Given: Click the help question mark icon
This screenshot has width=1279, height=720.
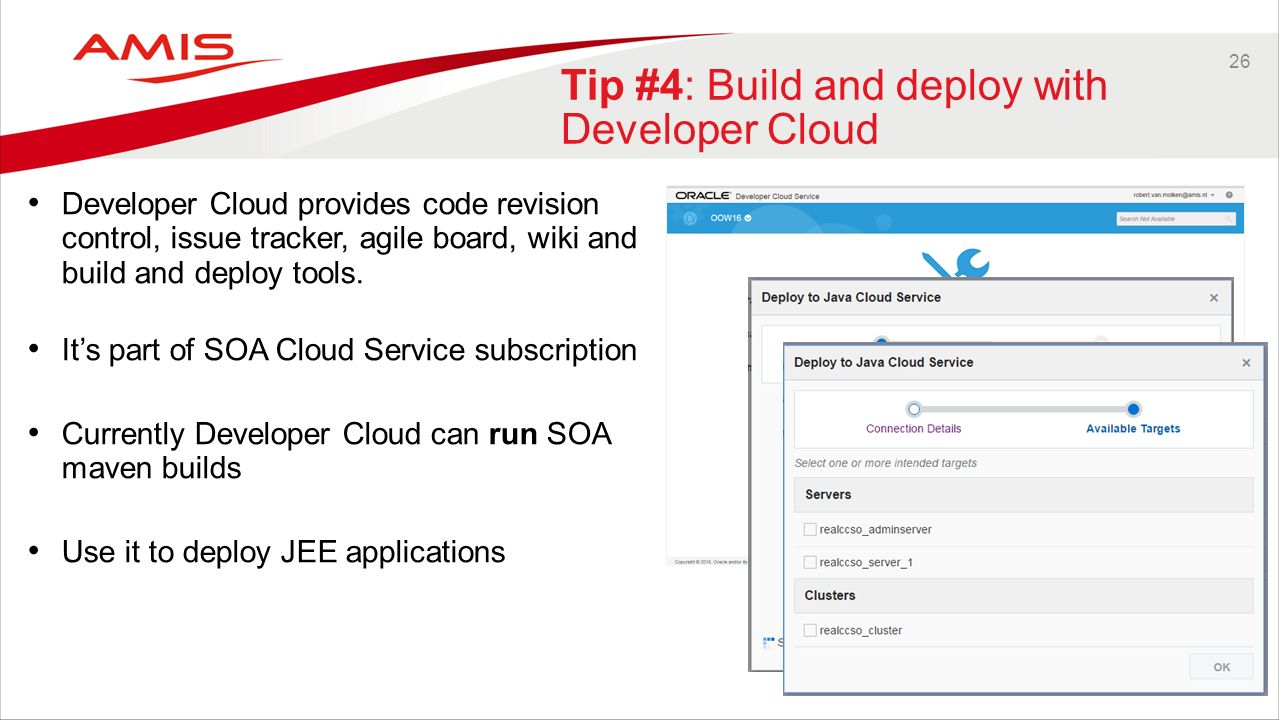Looking at the screenshot, I should [x=1229, y=195].
